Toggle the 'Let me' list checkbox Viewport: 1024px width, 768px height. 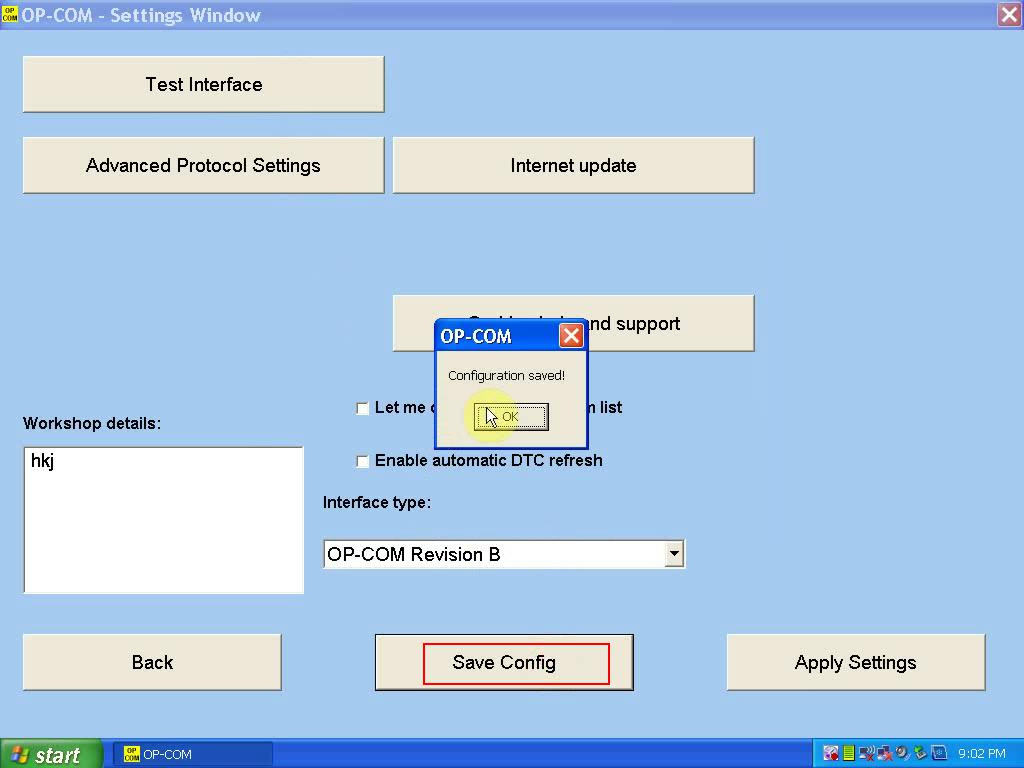tap(362, 408)
